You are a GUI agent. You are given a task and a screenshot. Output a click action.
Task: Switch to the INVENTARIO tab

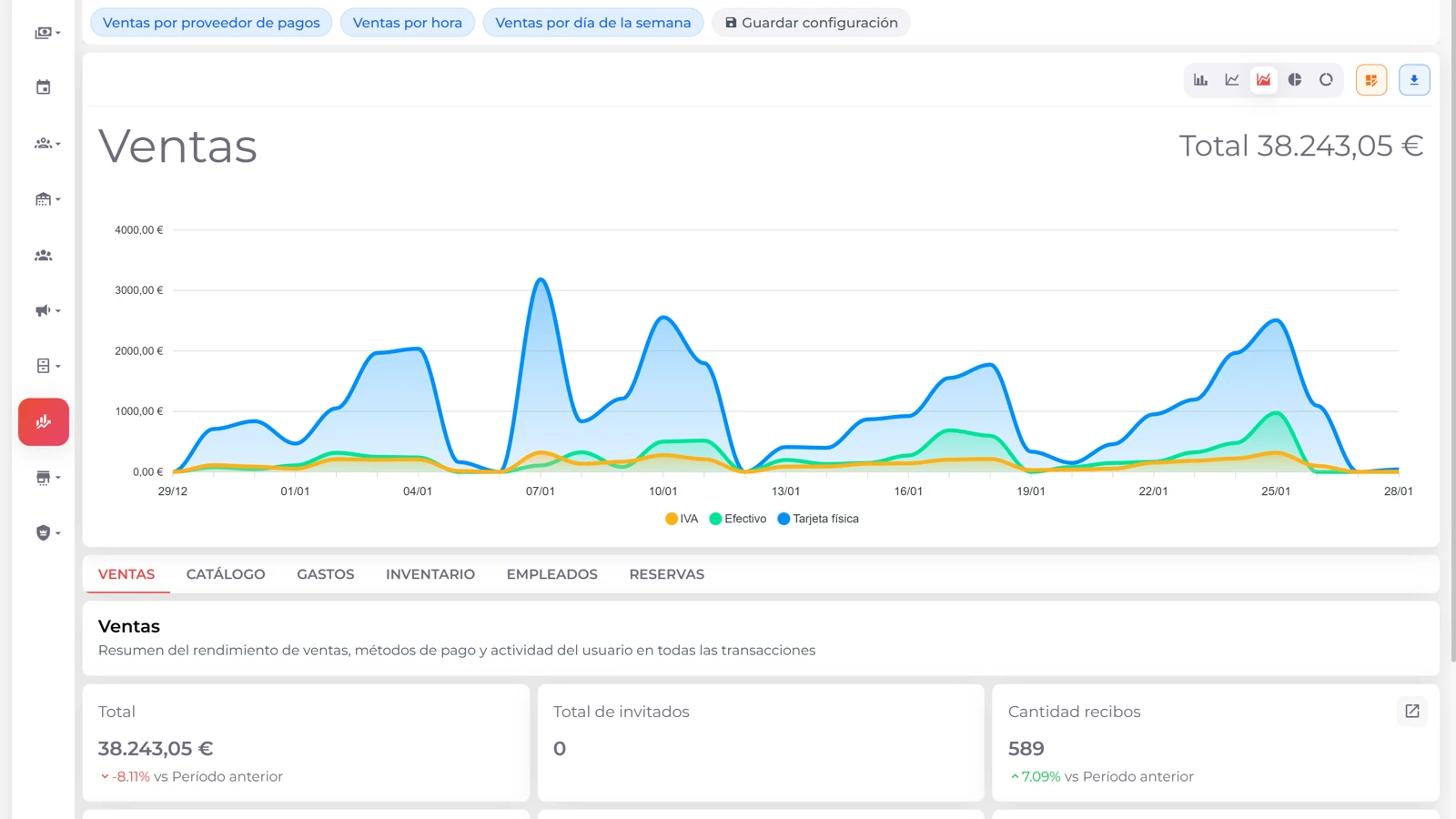[x=430, y=574]
